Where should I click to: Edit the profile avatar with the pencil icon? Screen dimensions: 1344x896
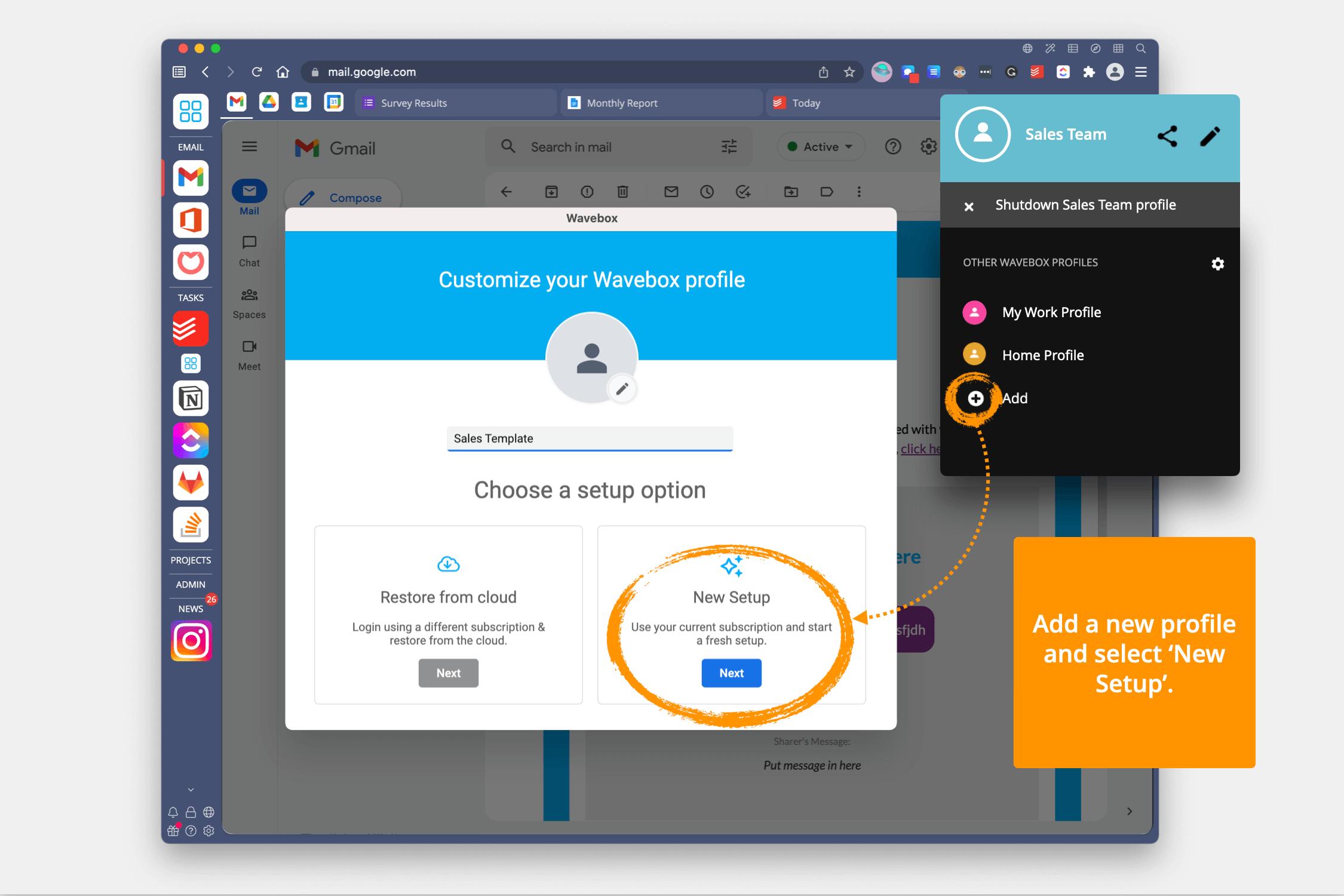622,389
